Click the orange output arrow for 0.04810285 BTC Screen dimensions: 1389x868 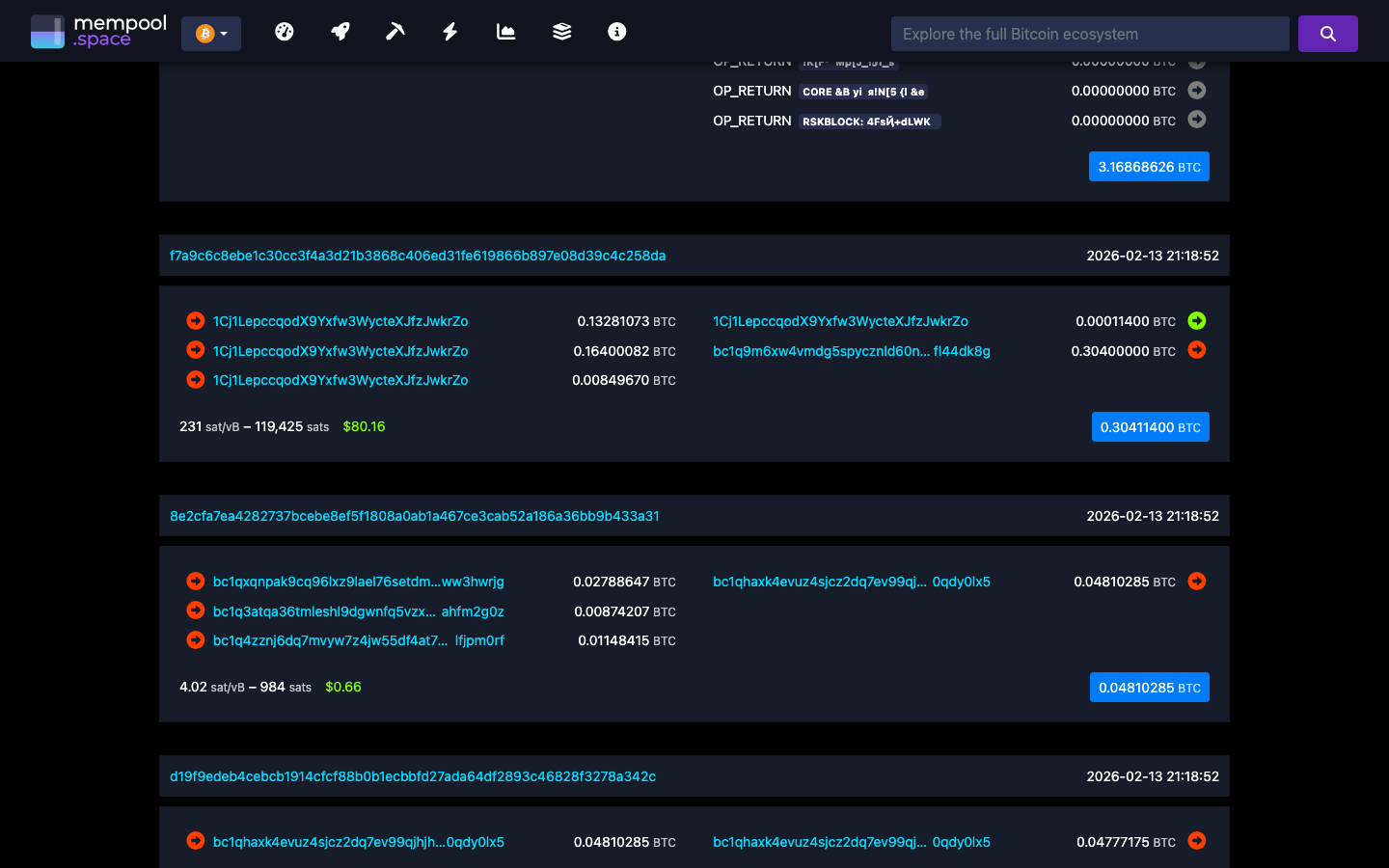tap(1196, 581)
